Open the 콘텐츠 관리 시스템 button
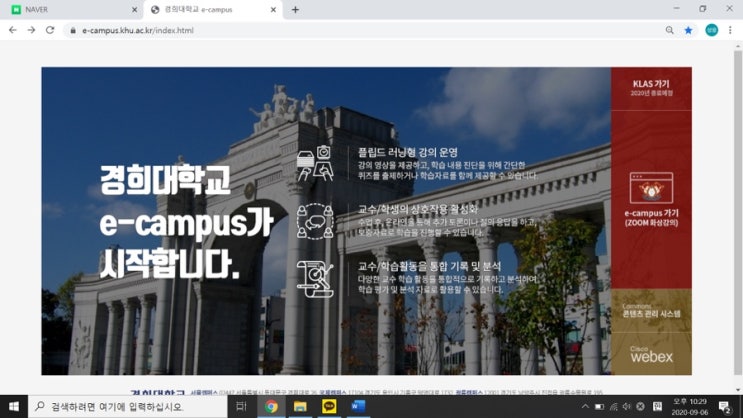 click(x=651, y=310)
